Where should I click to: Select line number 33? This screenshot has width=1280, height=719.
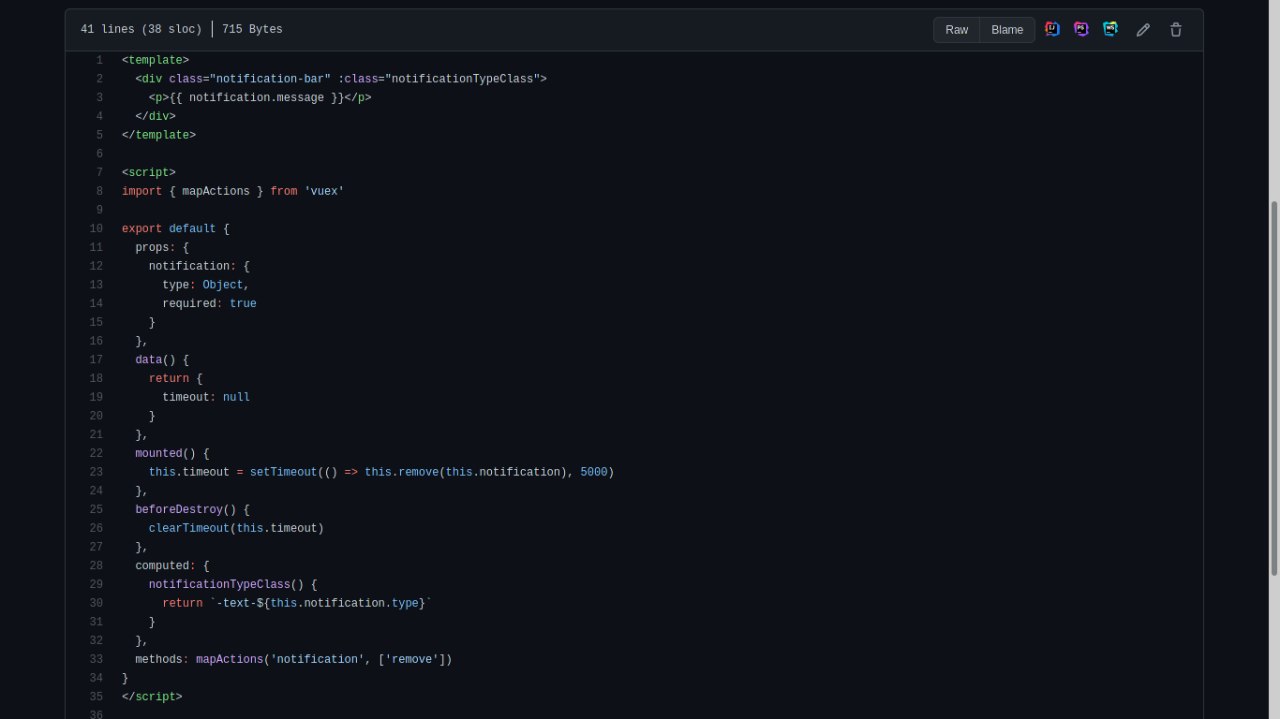click(x=96, y=660)
